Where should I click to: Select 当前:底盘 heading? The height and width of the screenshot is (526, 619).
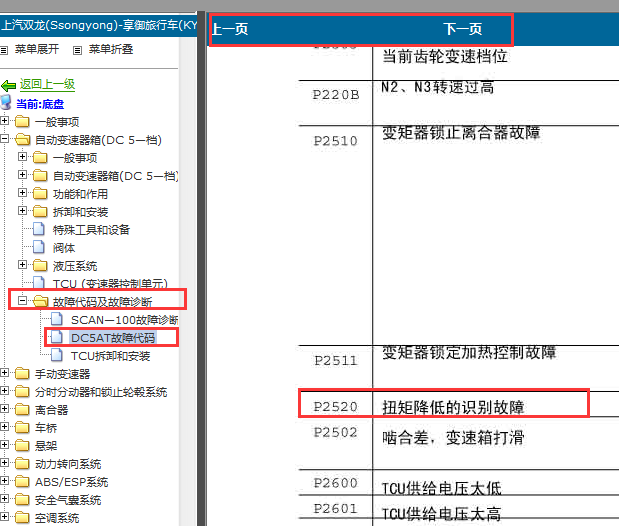[x=40, y=104]
